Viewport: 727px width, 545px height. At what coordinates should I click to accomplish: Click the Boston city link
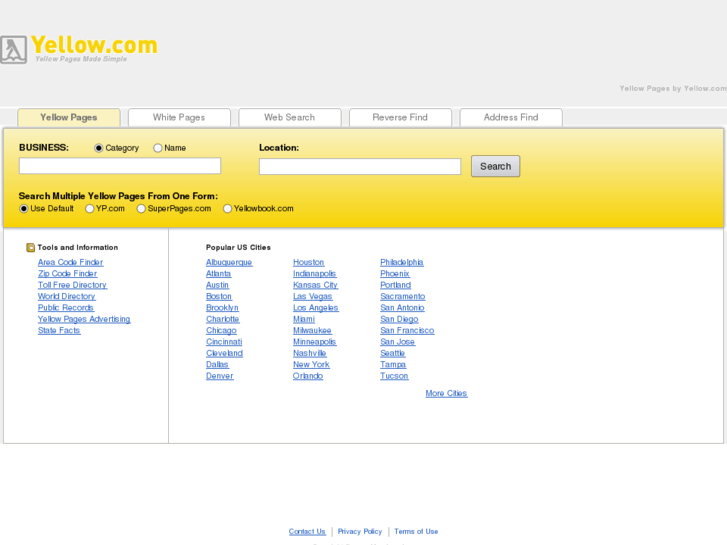(x=219, y=296)
